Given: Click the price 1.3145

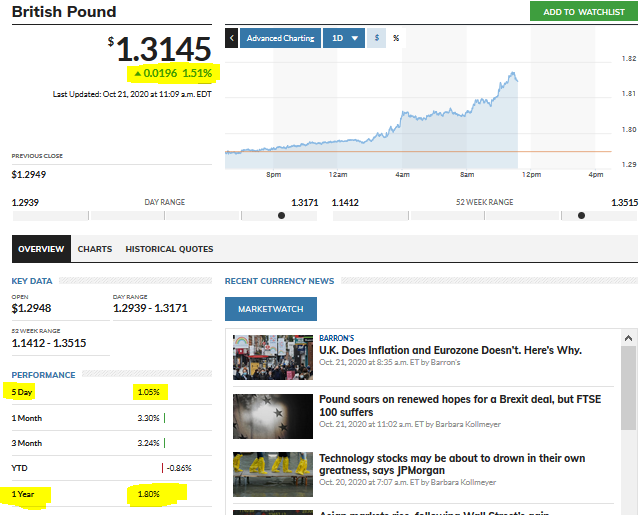Looking at the screenshot, I should [x=160, y=49].
